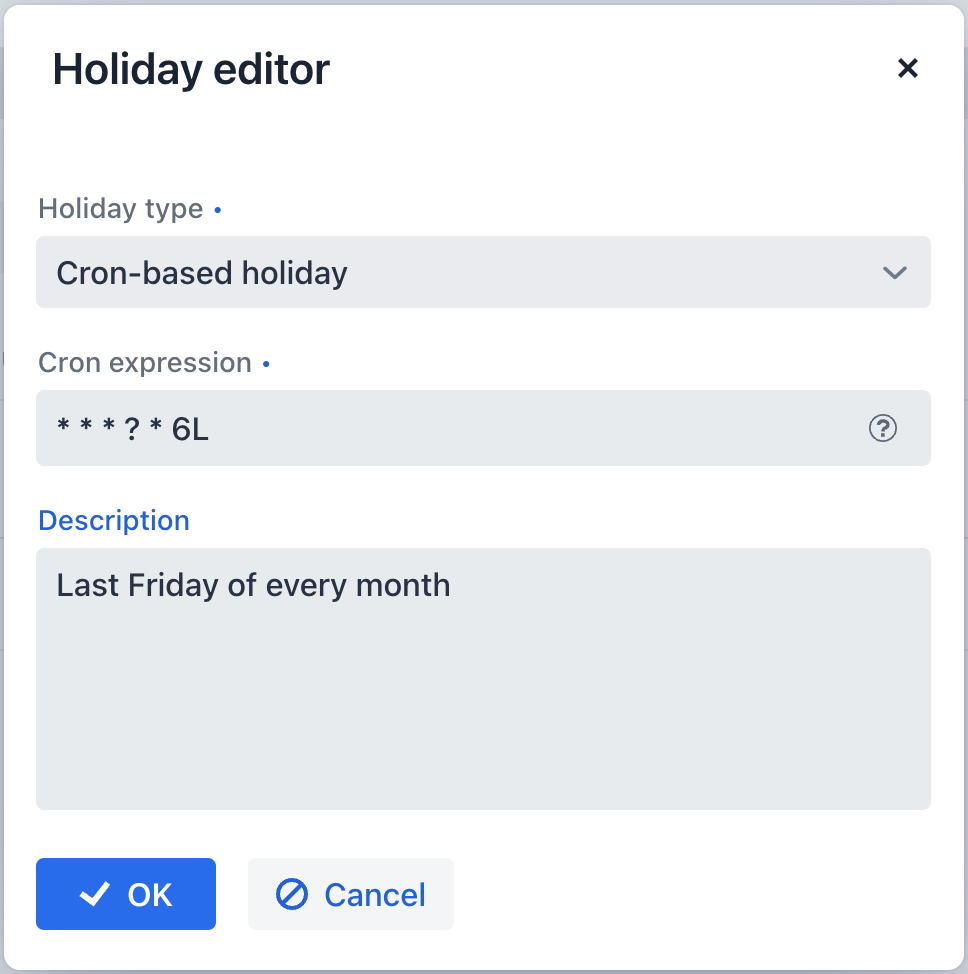Viewport: 968px width, 974px height.
Task: Click the Description link
Action: (x=113, y=520)
